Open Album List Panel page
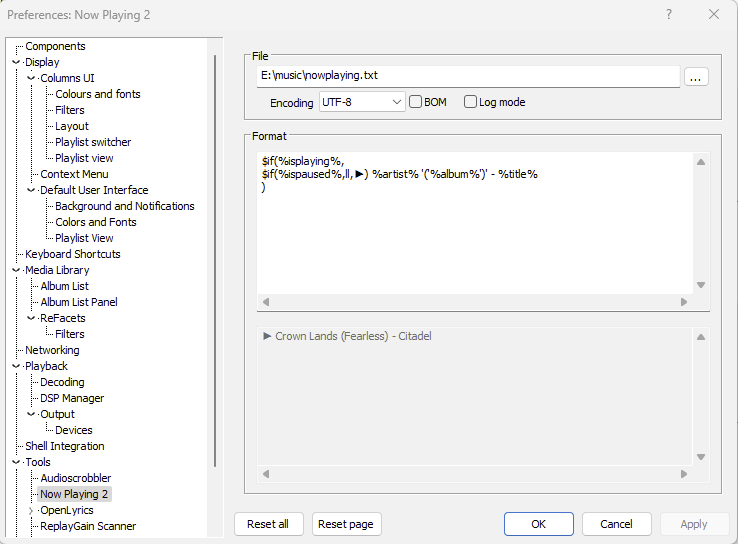Screen dimensions: 738x544 (79, 302)
